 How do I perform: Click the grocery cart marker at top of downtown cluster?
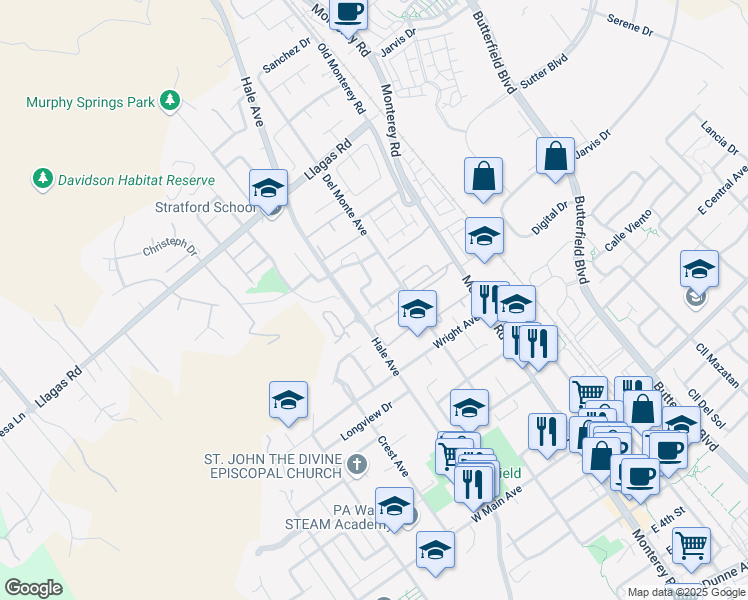pyautogui.click(x=588, y=393)
